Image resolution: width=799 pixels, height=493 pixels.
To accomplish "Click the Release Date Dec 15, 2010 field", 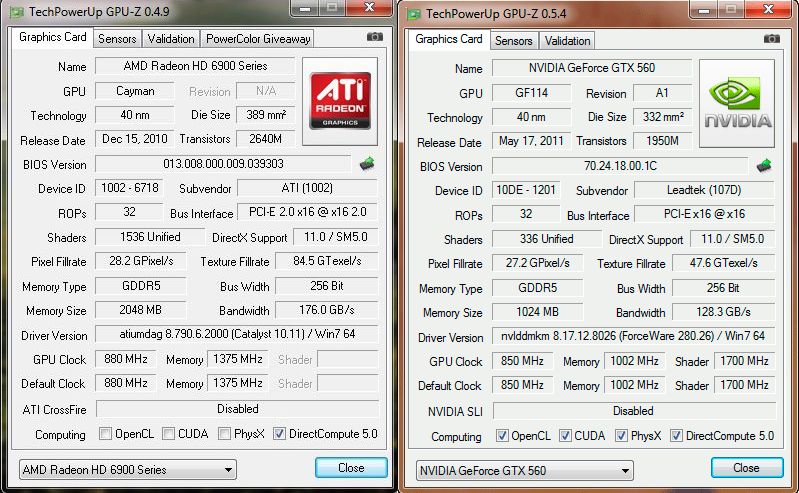I will (x=135, y=139).
